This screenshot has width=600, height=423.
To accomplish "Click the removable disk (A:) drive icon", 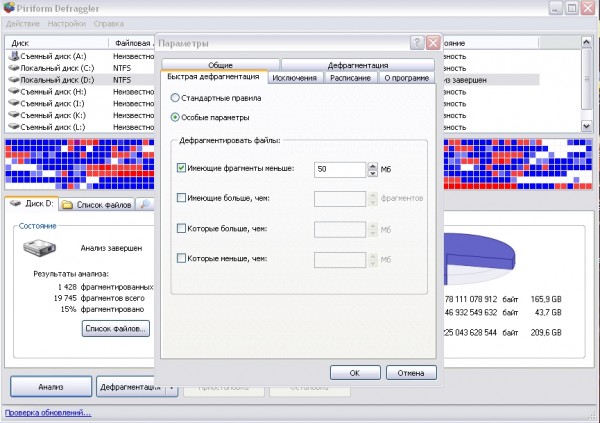I will point(14,56).
